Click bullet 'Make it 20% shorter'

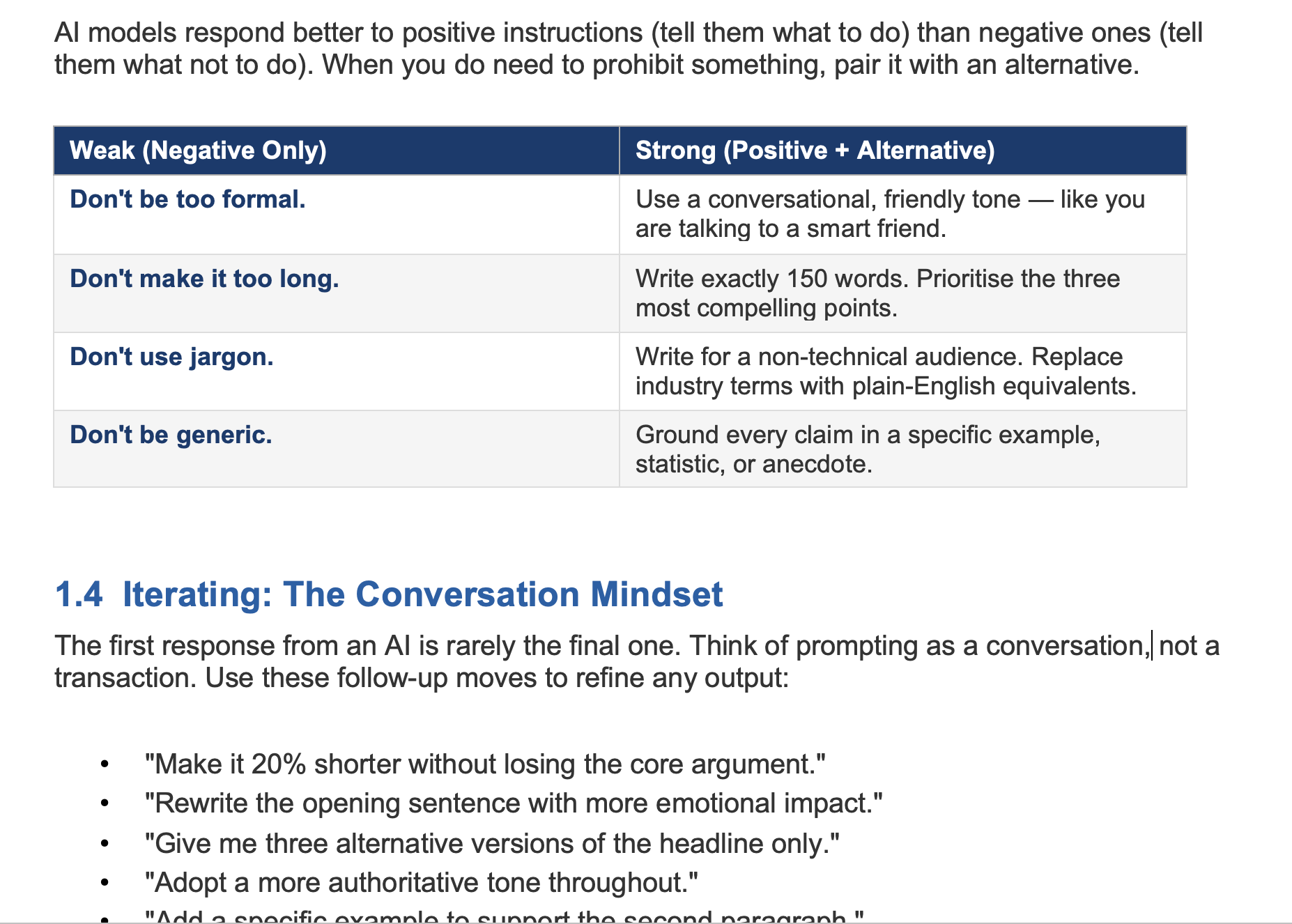coord(485,764)
